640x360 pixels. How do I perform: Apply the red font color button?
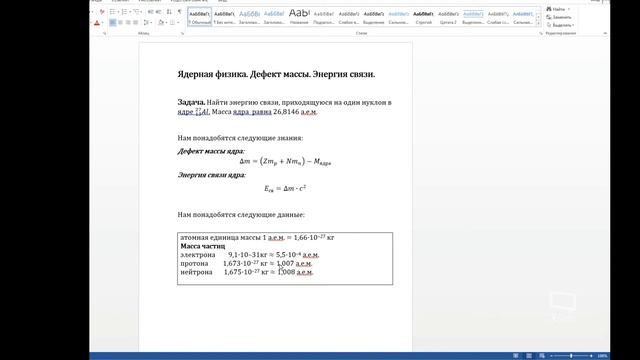click(97, 23)
